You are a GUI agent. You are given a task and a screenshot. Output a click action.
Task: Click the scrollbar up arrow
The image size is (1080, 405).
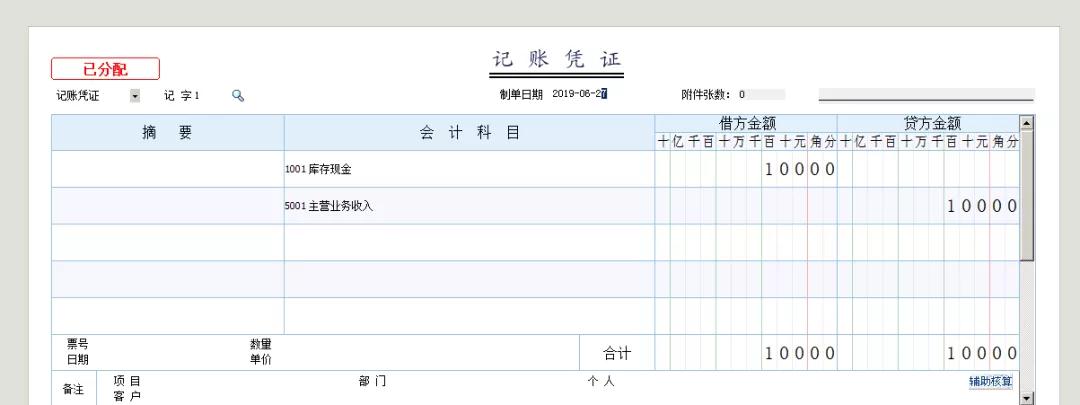pyautogui.click(x=1026, y=123)
